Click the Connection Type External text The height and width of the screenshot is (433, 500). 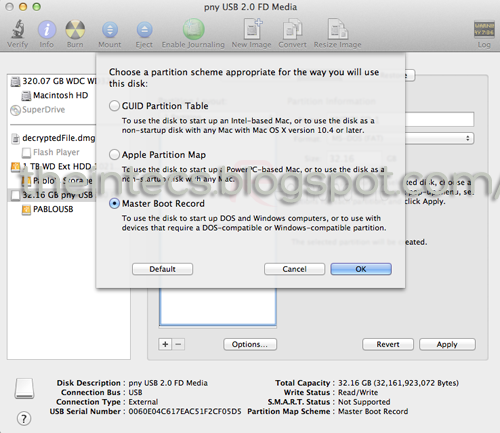point(143,402)
